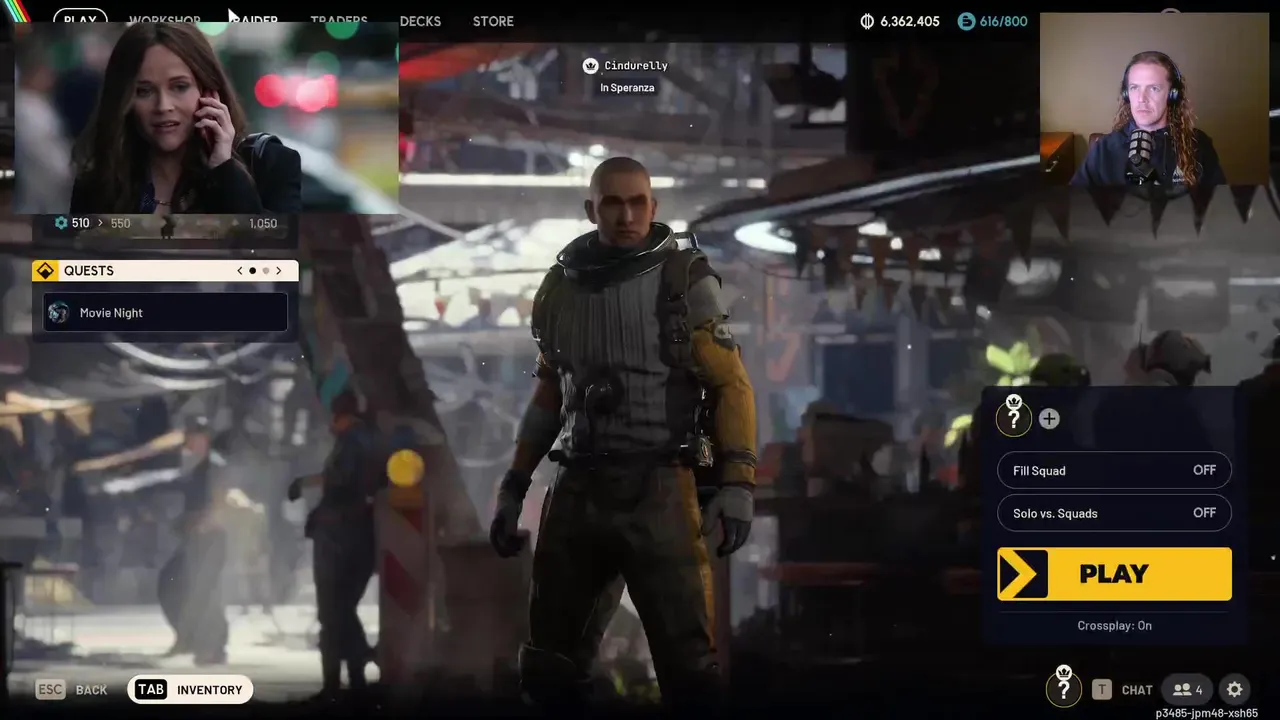Click the Movie Night quest icon
Screen dimensions: 1280x720
point(58,313)
